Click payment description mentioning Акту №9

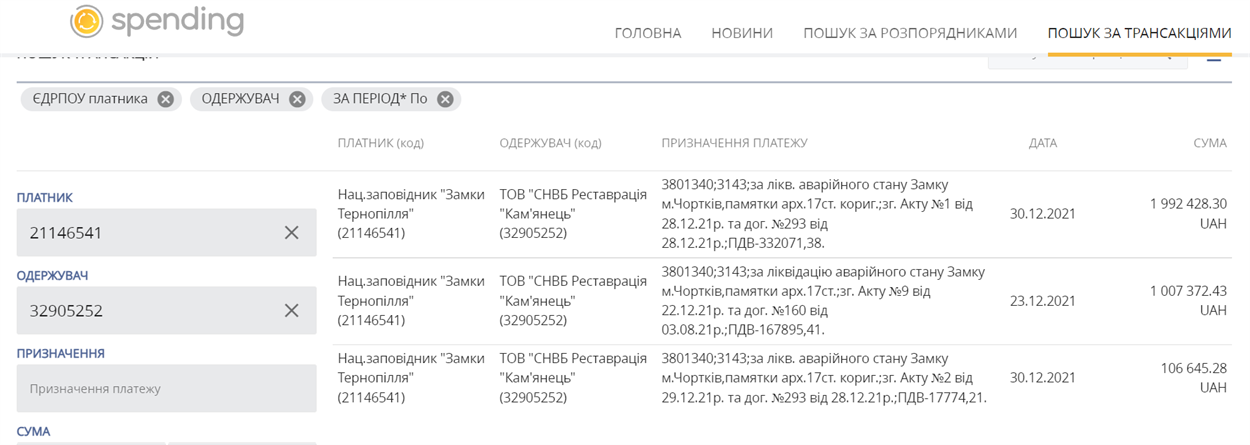[823, 300]
